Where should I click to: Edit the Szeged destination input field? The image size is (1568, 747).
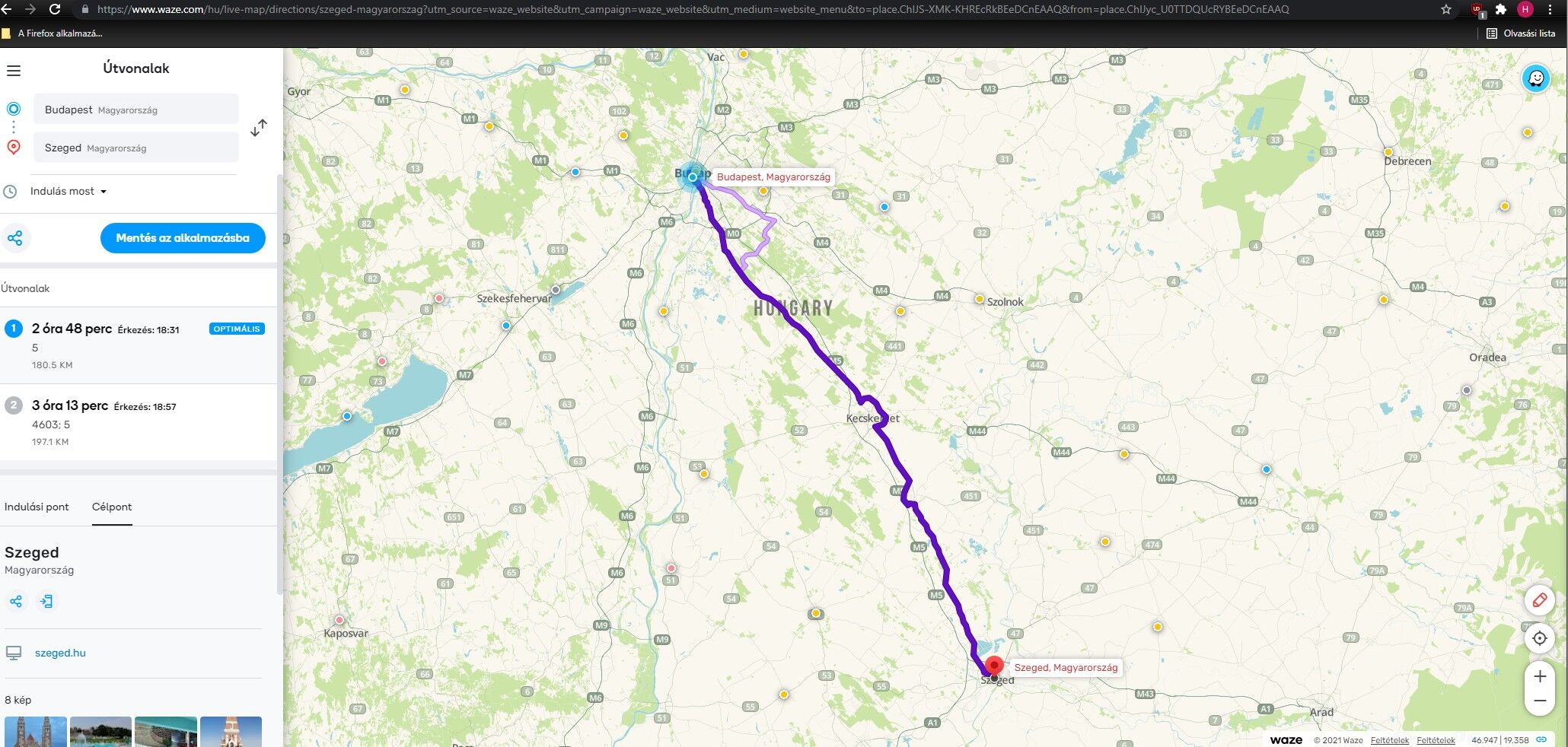point(136,147)
